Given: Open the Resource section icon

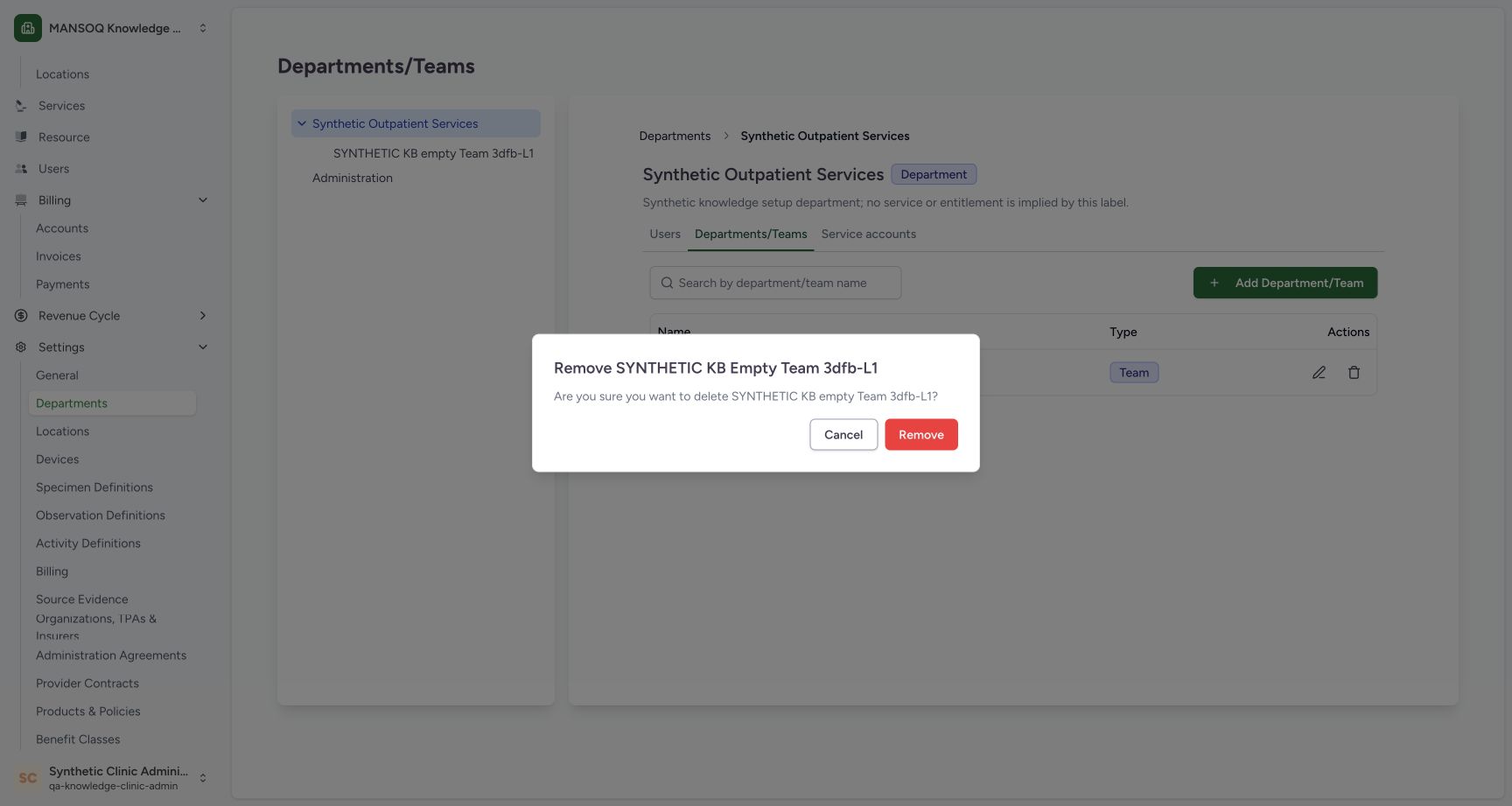Looking at the screenshot, I should [21, 137].
